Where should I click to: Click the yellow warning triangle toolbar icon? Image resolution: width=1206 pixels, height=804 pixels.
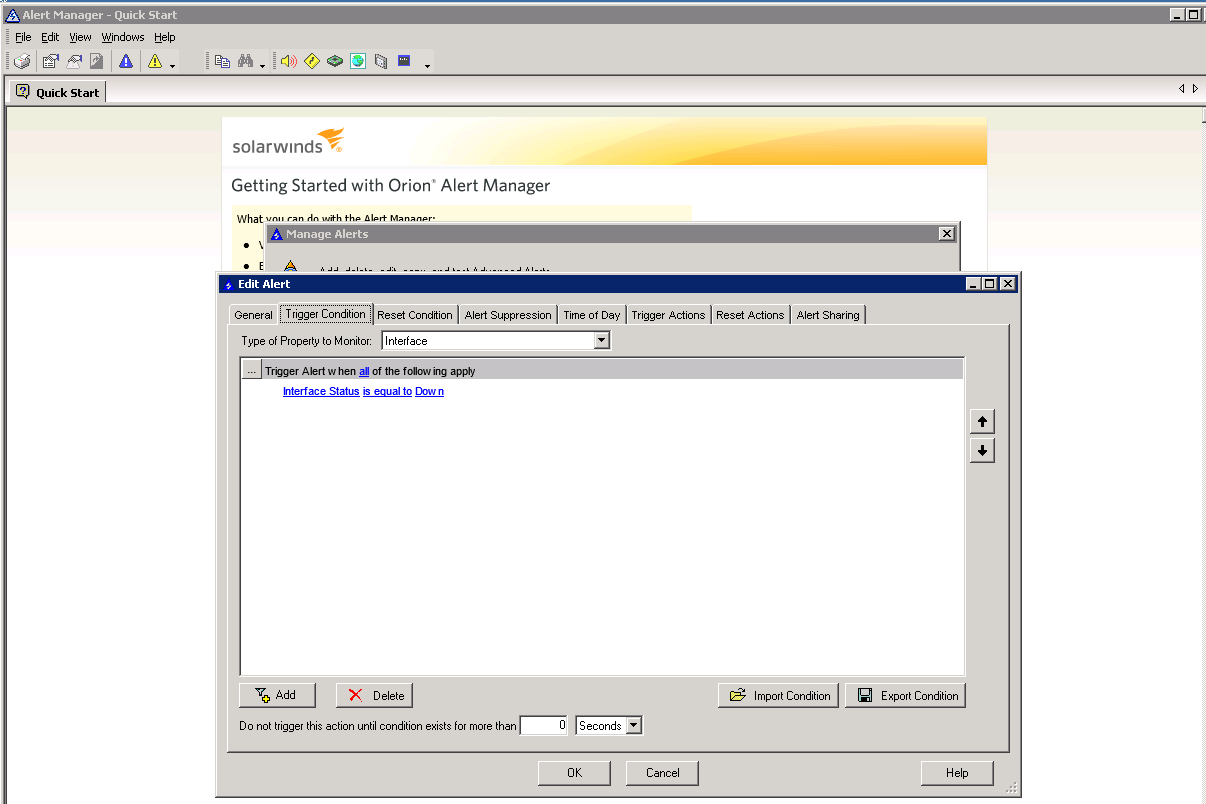coord(155,61)
